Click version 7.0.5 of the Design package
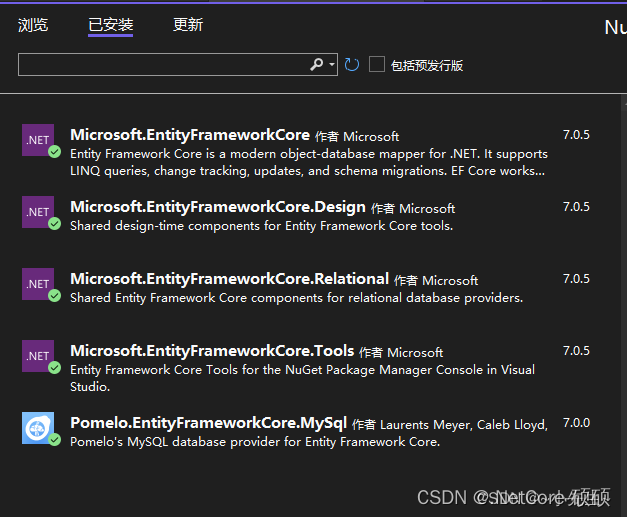 pyautogui.click(x=576, y=207)
